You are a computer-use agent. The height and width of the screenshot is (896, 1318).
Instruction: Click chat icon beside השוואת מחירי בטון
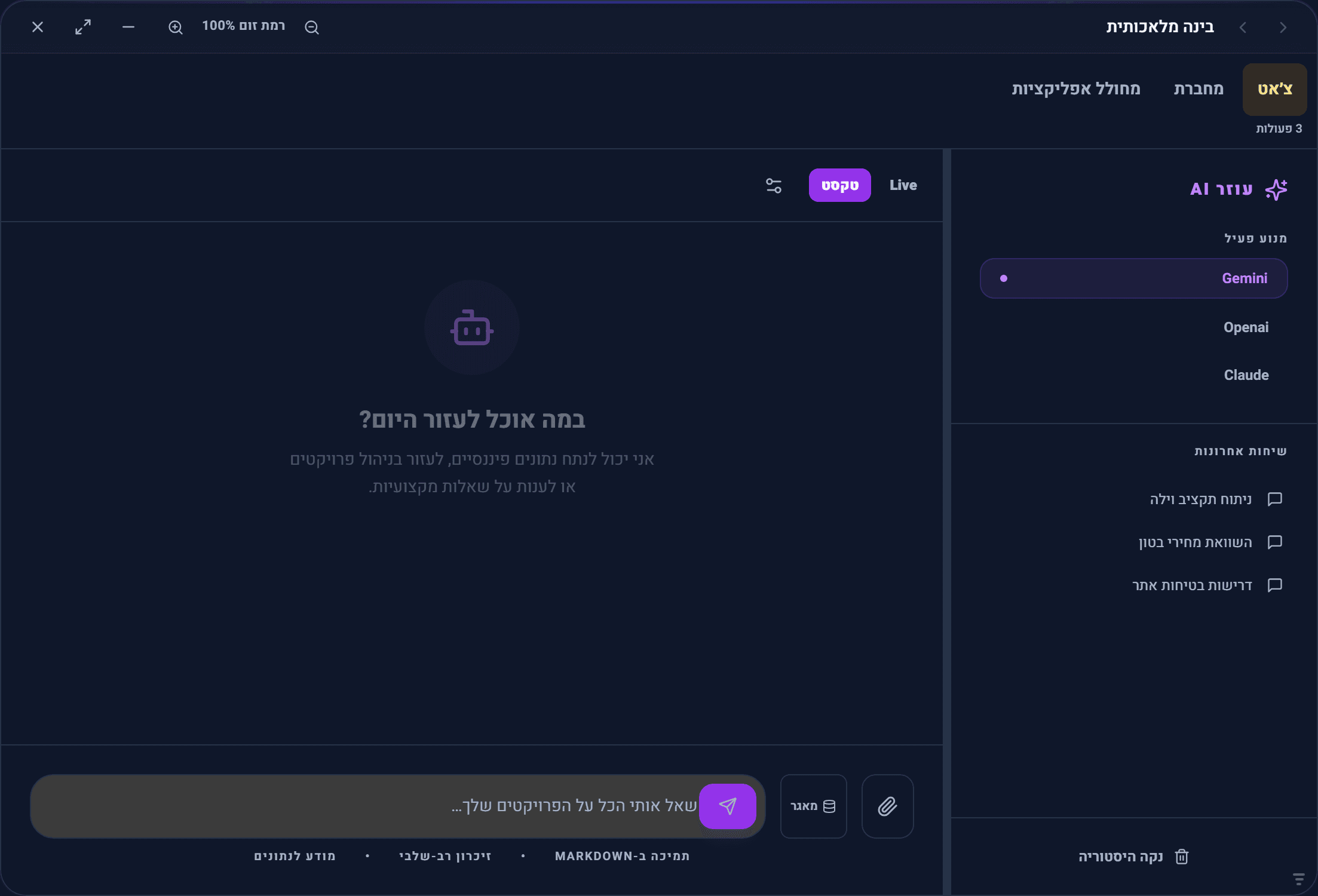pyautogui.click(x=1275, y=542)
